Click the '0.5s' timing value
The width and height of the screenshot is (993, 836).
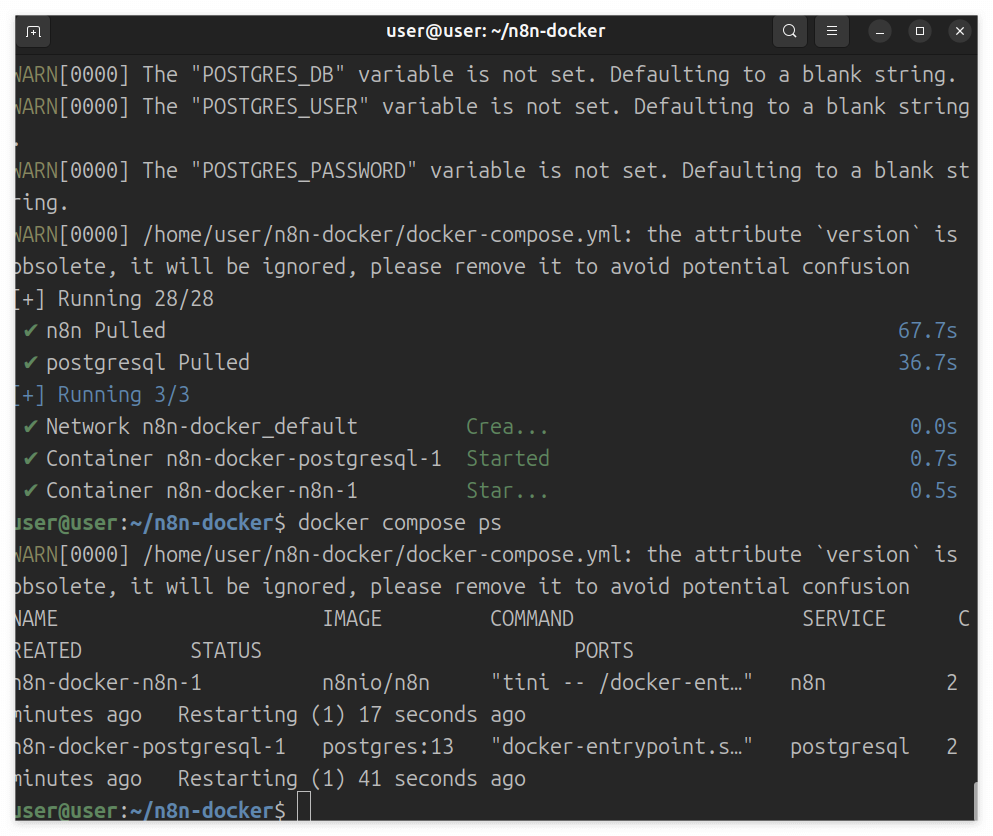933,491
